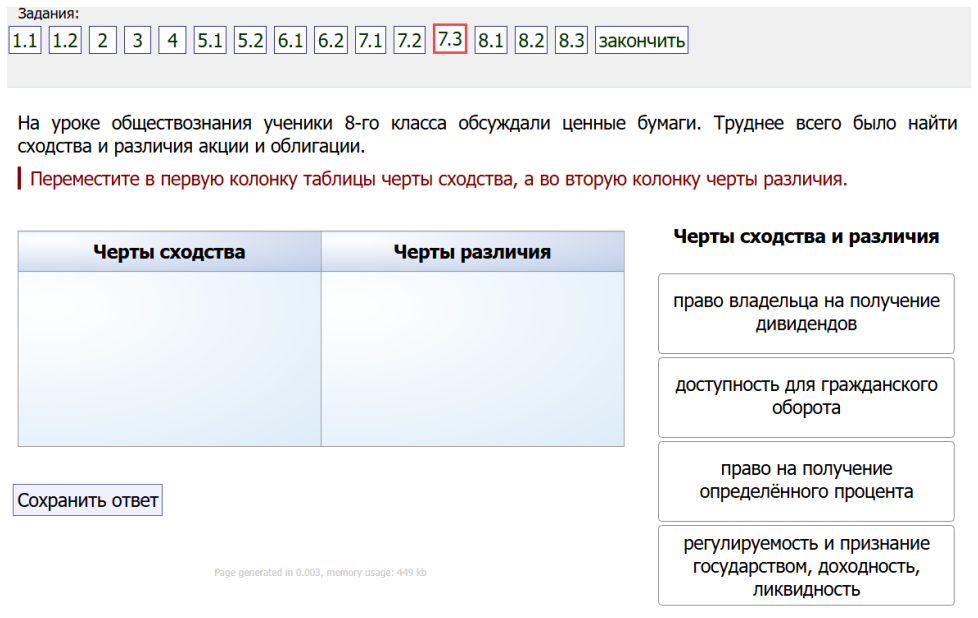Viewport: 978px width, 618px height.
Task: Switch to task 2
Action: tap(102, 41)
